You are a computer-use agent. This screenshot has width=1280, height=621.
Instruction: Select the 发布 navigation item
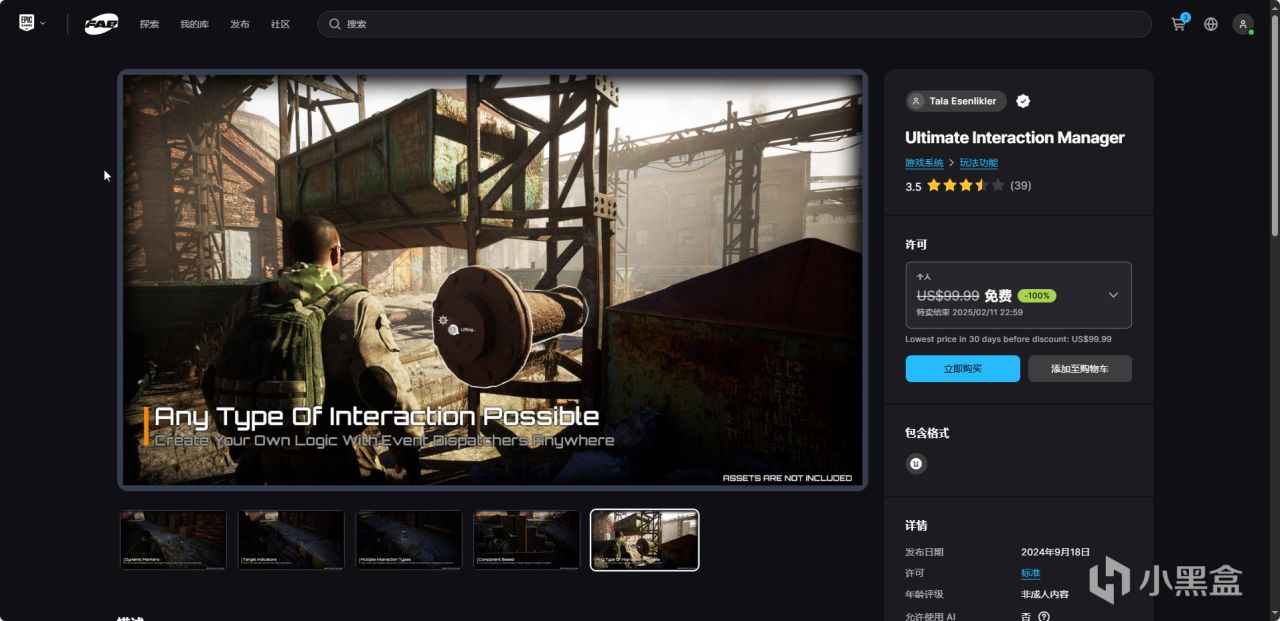pyautogui.click(x=240, y=24)
